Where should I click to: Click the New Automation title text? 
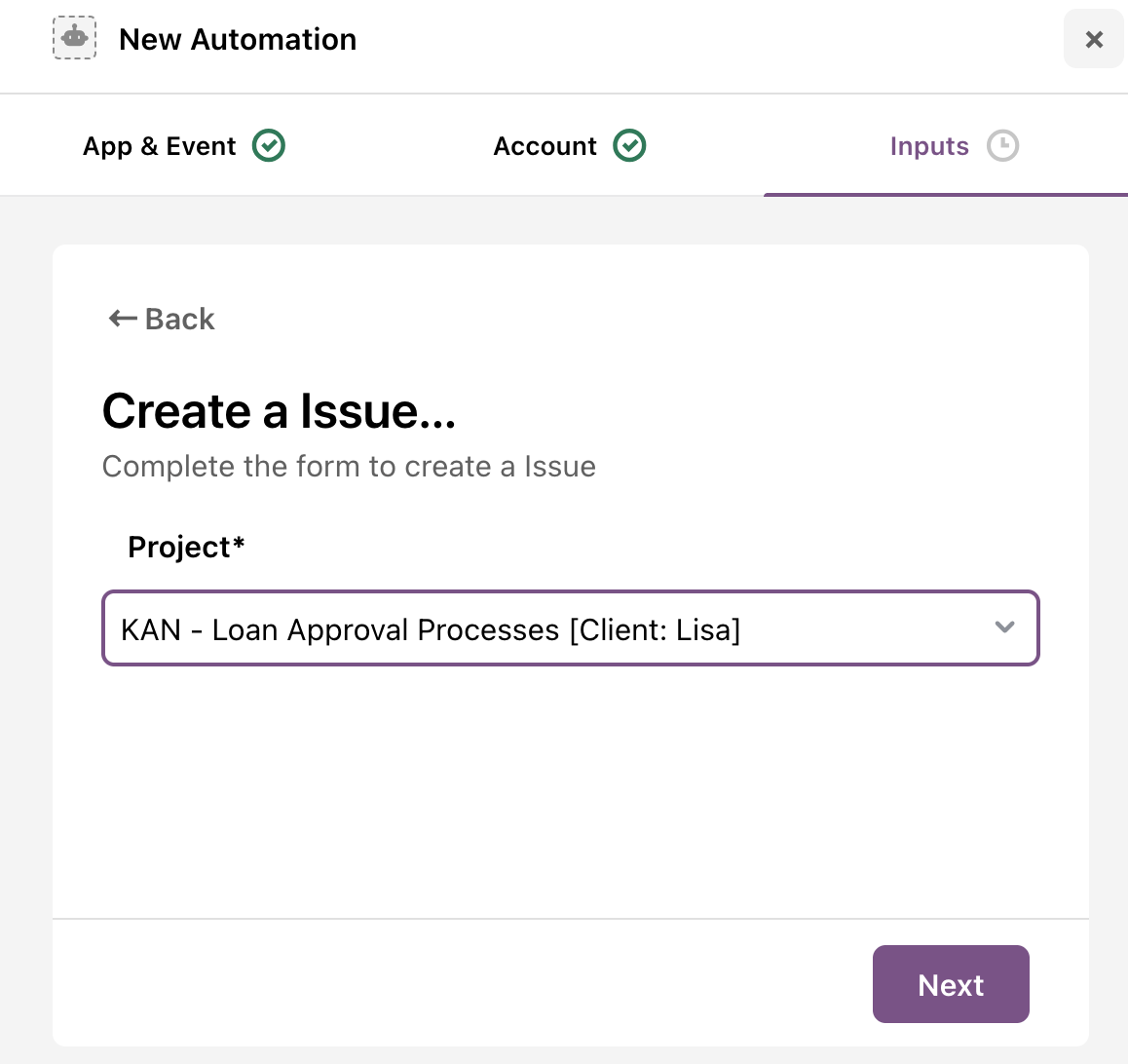[238, 40]
